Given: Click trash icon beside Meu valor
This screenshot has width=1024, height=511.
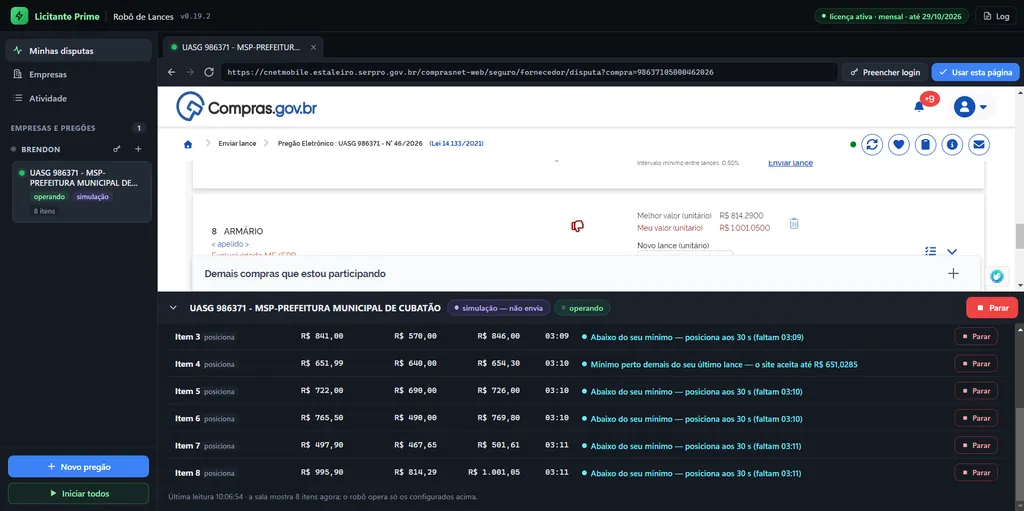Looking at the screenshot, I should tap(793, 223).
